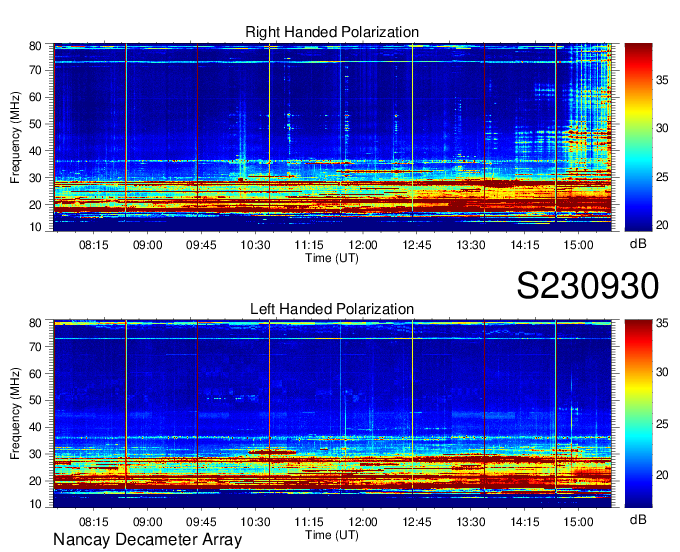
Task: Click the 20 tick on right-handed colorbar
Action: pos(662,225)
